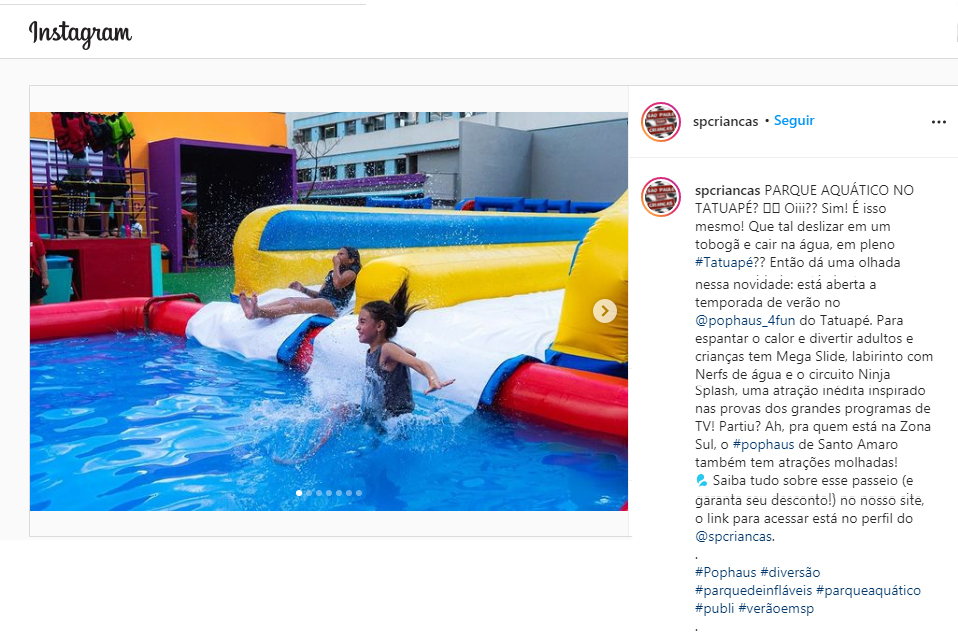Select the first carousel indicator dot
The image size is (958, 634).
(x=299, y=493)
